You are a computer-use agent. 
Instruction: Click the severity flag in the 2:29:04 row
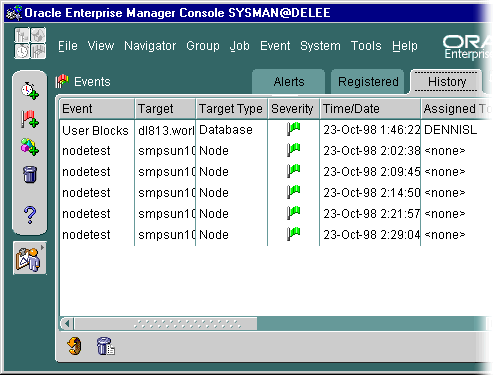pyautogui.click(x=293, y=234)
